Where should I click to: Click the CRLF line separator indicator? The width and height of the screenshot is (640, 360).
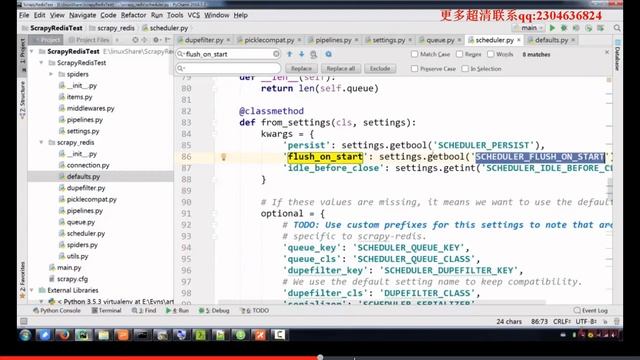(562, 322)
